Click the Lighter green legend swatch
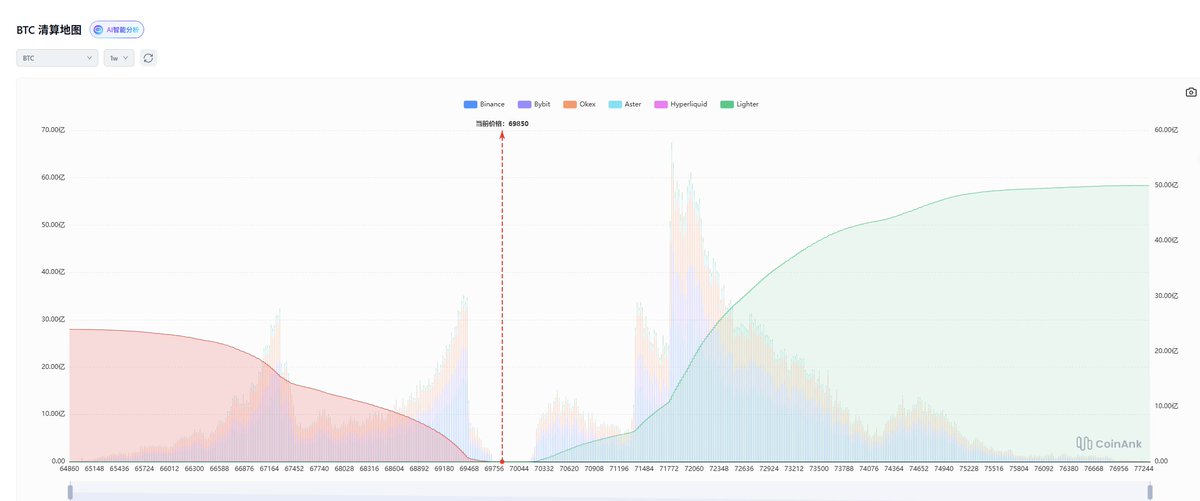 [725, 104]
